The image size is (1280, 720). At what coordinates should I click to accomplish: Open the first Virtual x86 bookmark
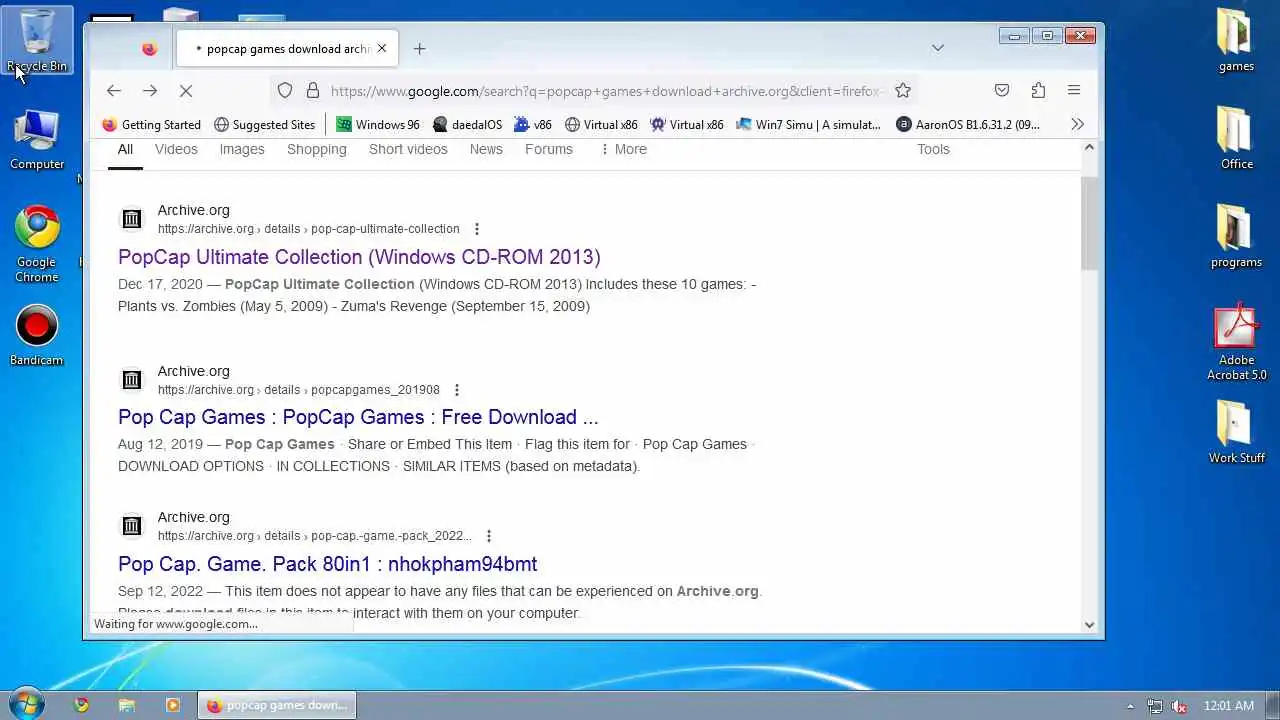point(601,125)
